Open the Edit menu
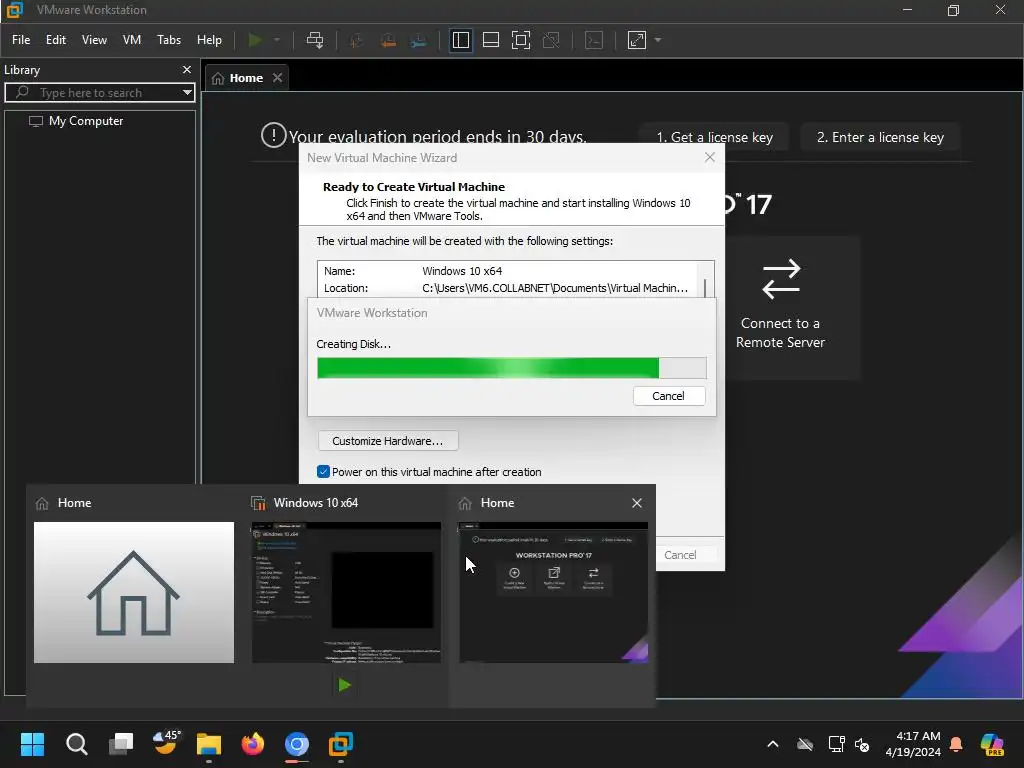1024x768 pixels. click(x=56, y=40)
